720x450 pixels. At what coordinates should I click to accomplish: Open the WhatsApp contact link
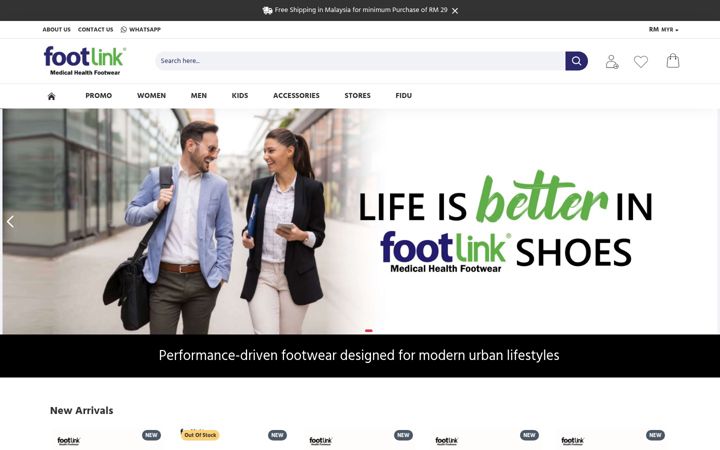141,29
